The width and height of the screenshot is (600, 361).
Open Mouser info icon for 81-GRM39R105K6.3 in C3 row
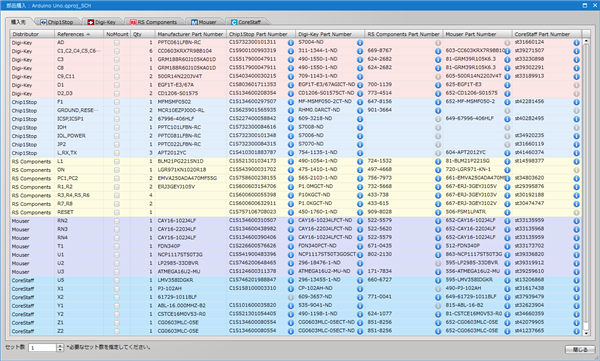(507, 60)
